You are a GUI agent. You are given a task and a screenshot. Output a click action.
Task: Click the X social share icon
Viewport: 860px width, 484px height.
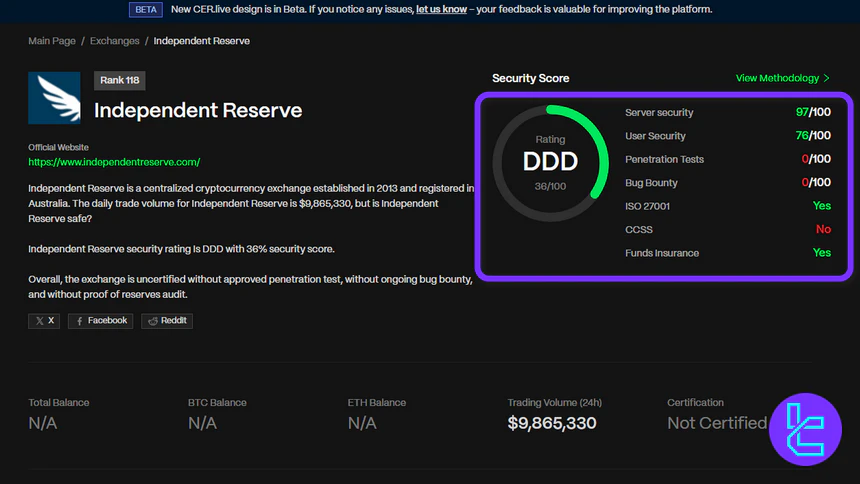point(44,321)
